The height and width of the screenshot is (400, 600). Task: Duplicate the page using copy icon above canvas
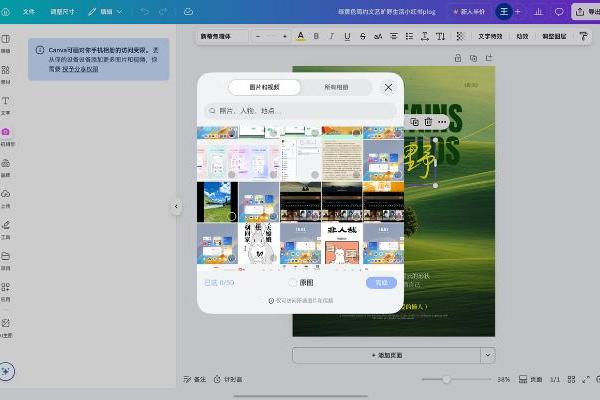(473, 58)
